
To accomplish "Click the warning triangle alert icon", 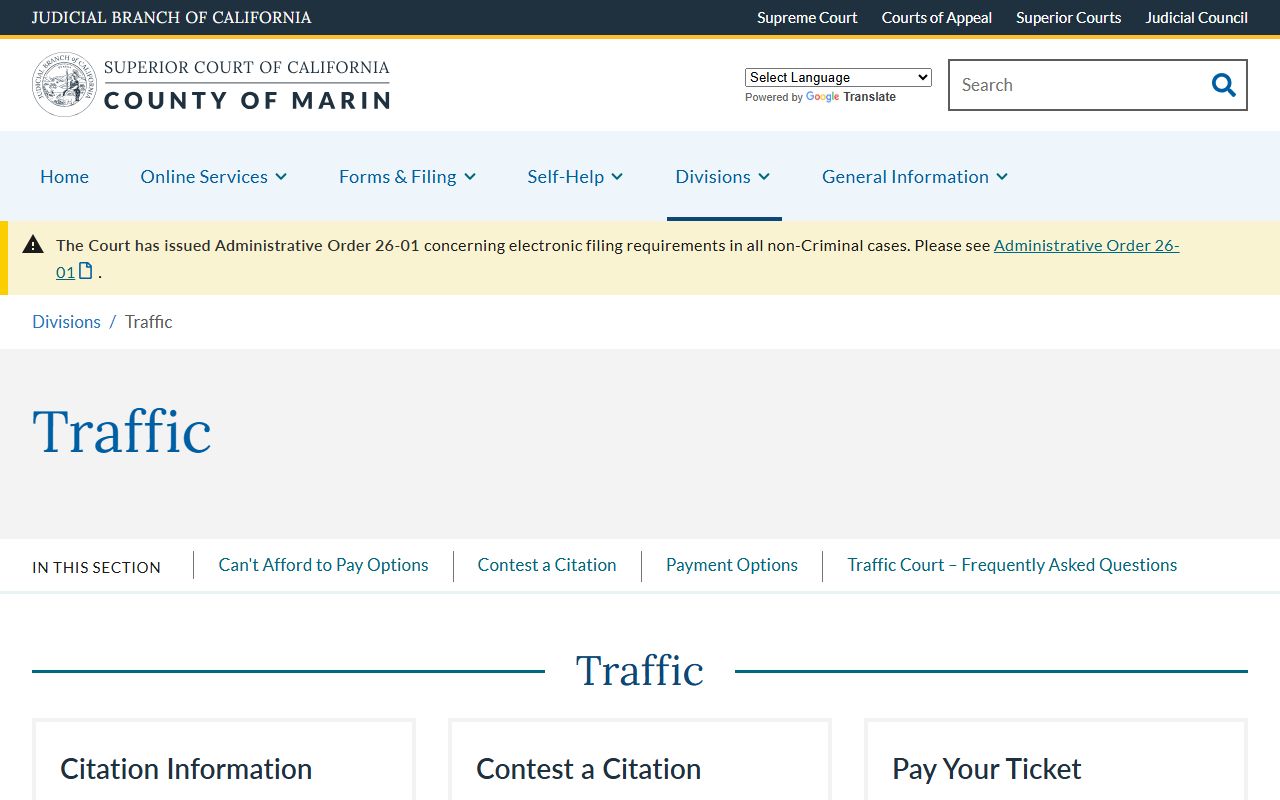I will [33, 244].
